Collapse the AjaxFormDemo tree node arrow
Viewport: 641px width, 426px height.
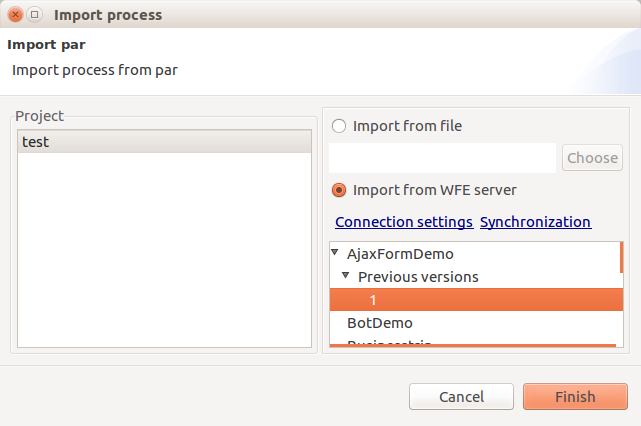336,253
